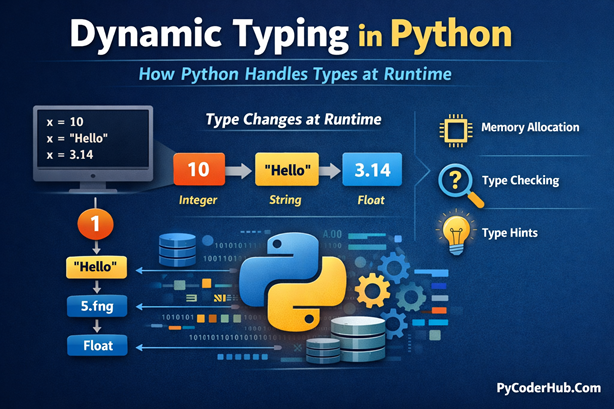Click the blue and yellow Python logo
614x409 pixels.
293,281
